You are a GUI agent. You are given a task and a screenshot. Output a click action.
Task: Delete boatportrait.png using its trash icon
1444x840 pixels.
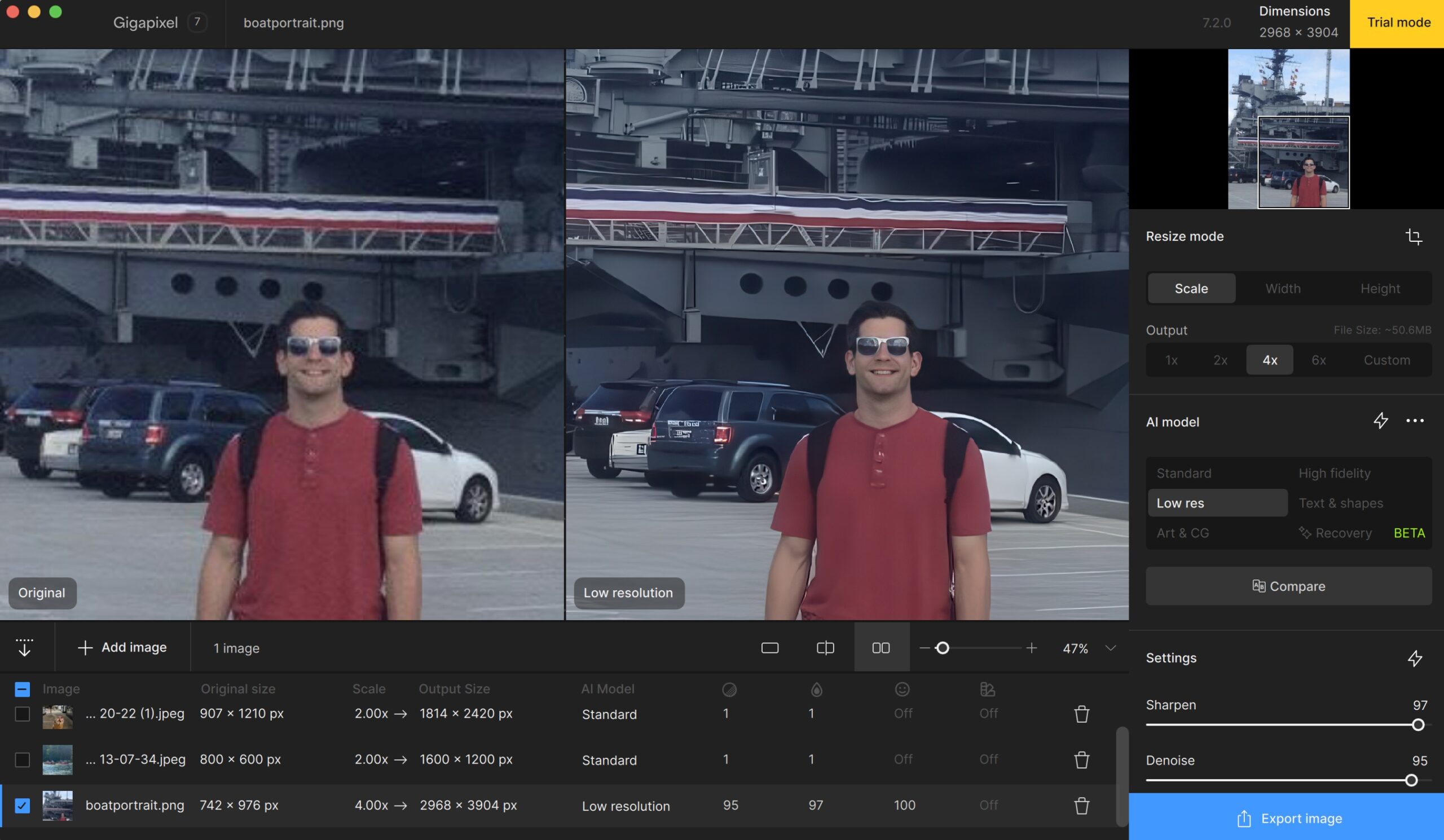click(x=1081, y=806)
